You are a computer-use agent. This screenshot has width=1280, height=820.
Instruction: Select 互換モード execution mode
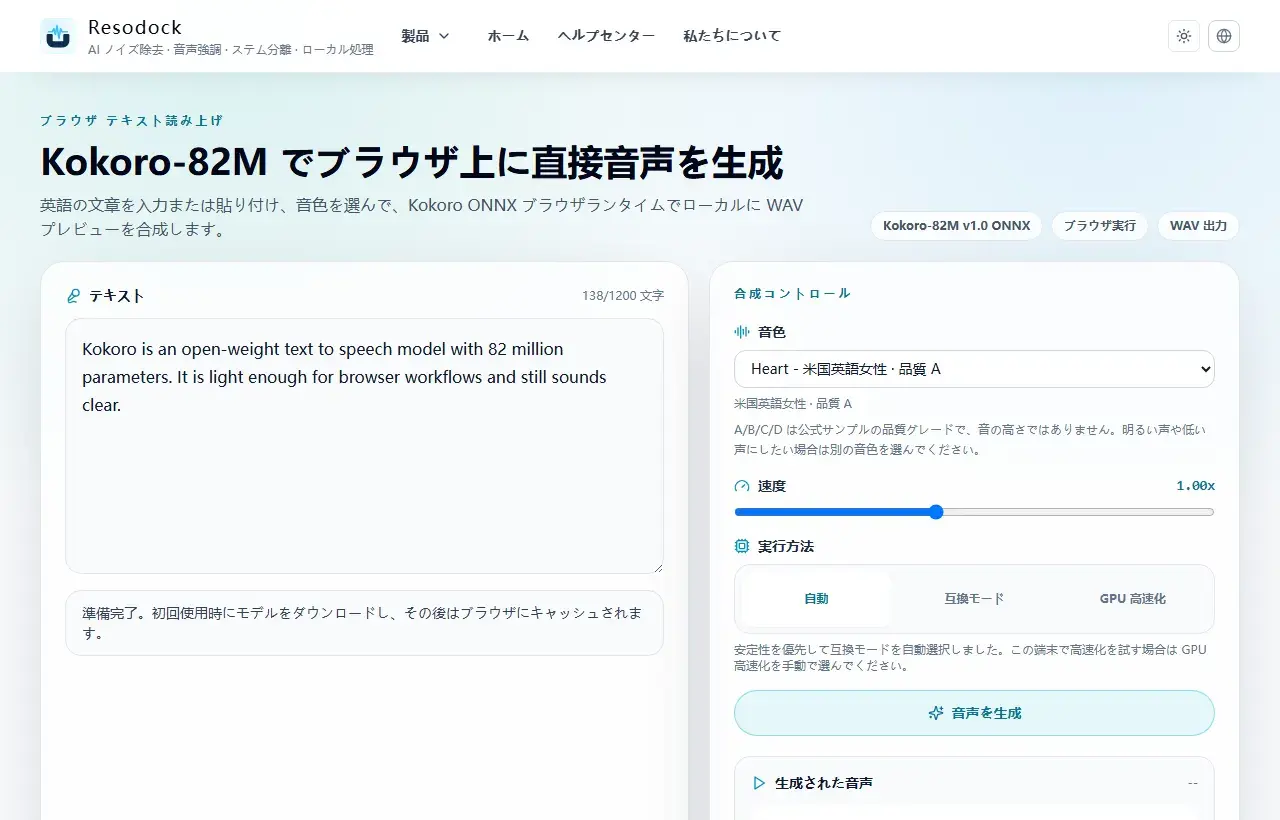(974, 599)
